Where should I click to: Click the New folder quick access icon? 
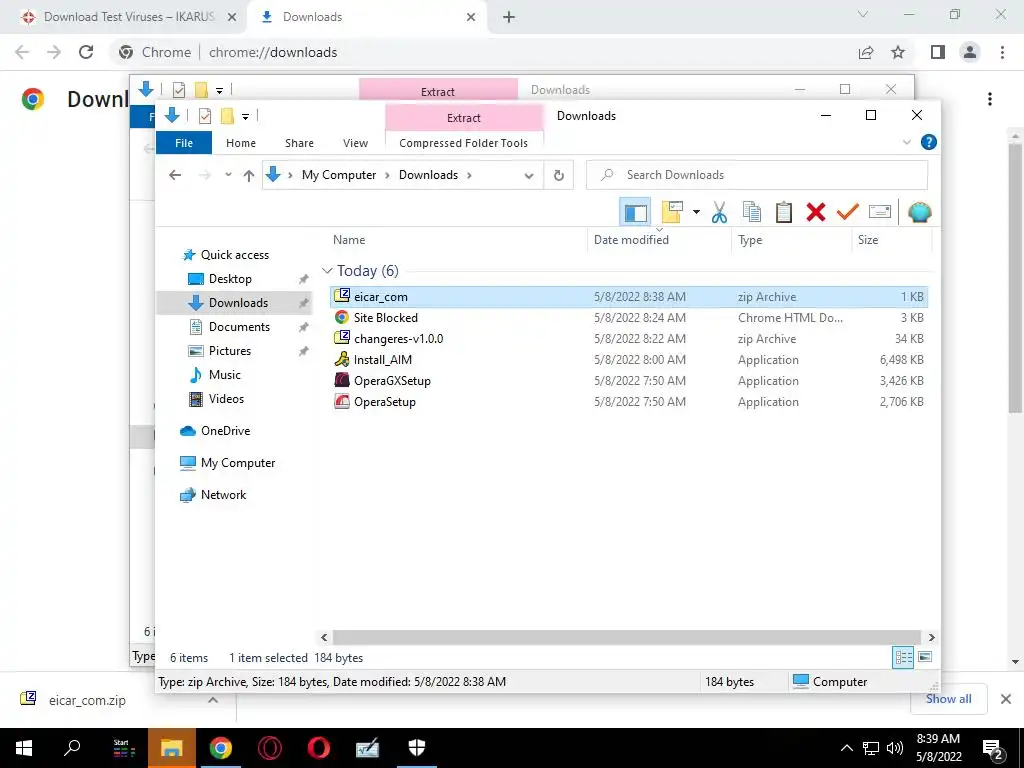point(227,116)
